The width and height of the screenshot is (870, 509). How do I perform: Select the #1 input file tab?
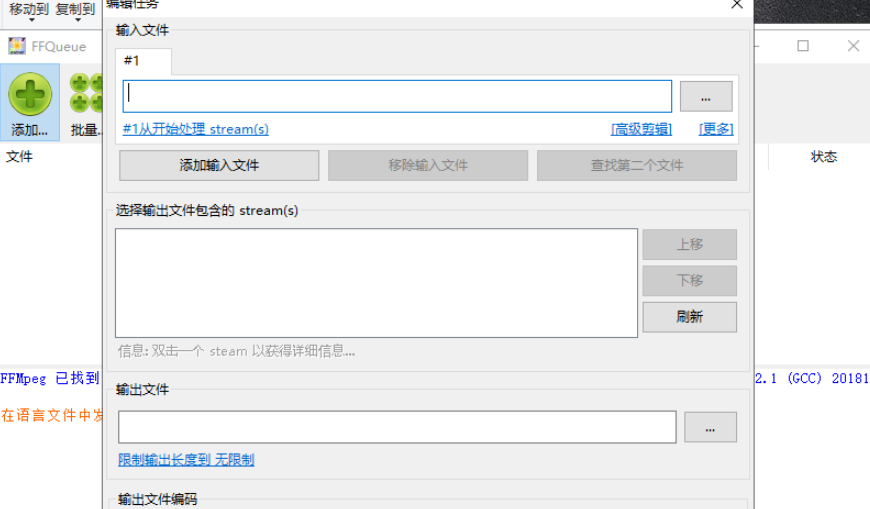click(144, 61)
